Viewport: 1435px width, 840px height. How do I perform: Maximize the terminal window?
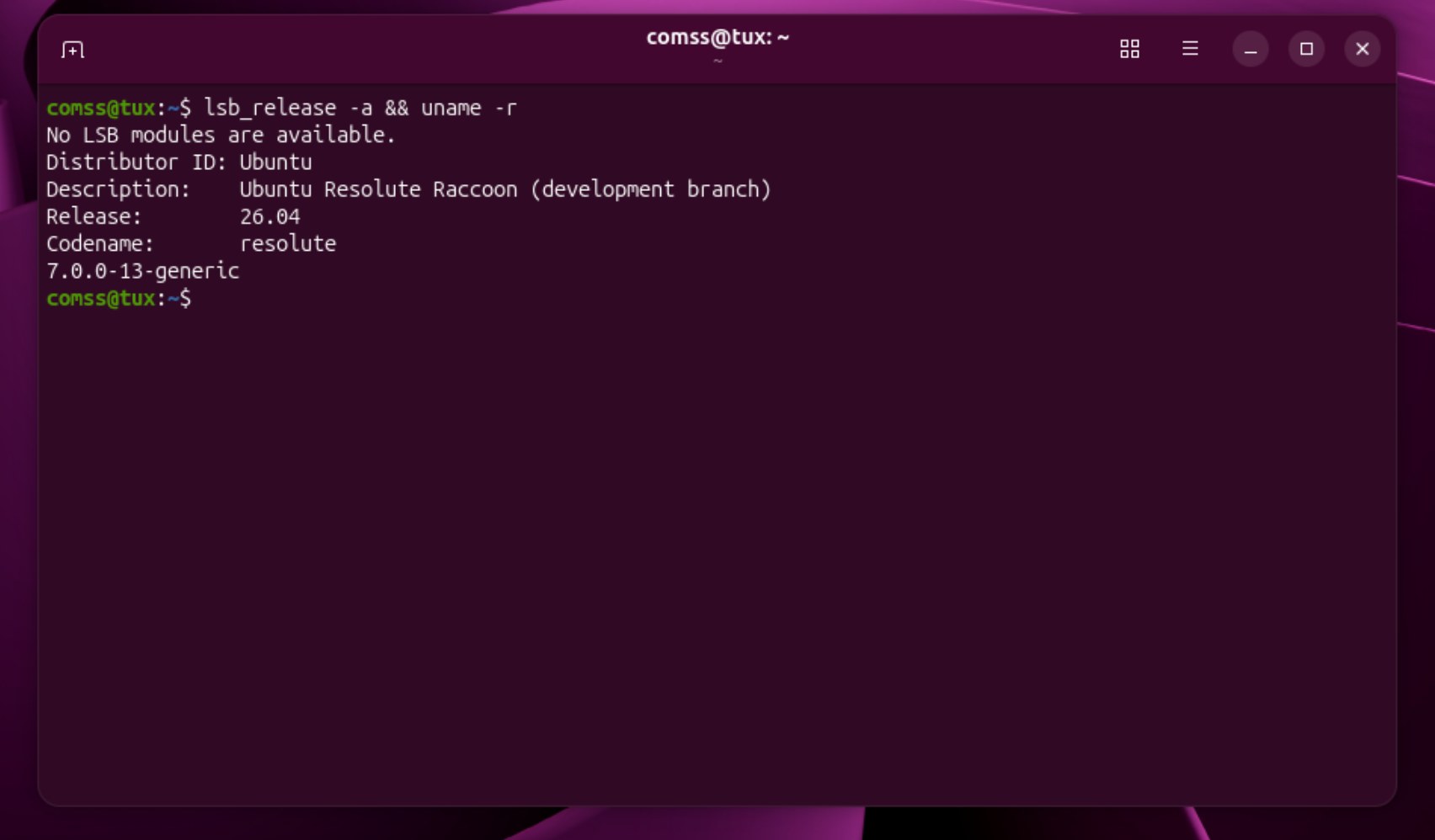pyautogui.click(x=1306, y=49)
